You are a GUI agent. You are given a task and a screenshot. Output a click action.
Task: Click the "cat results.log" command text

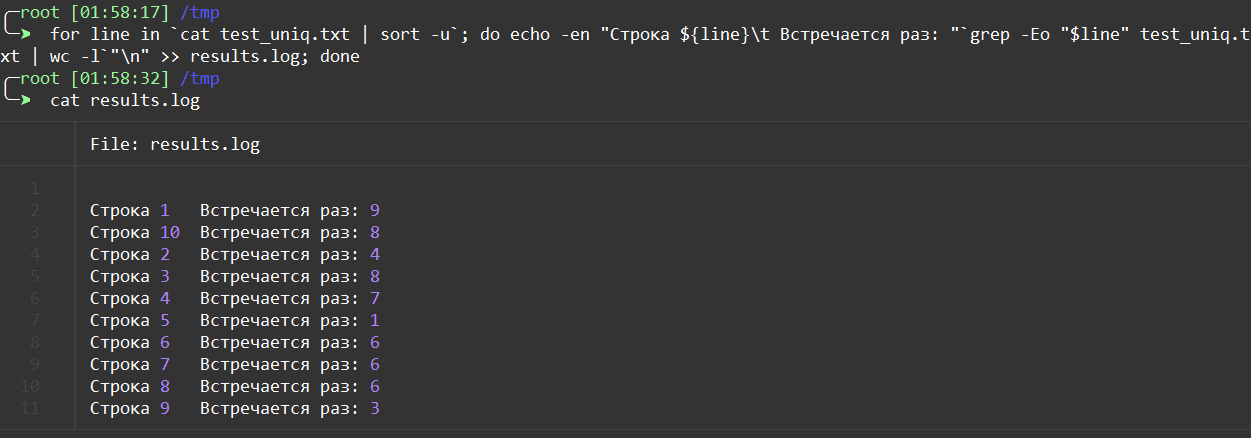pos(125,101)
